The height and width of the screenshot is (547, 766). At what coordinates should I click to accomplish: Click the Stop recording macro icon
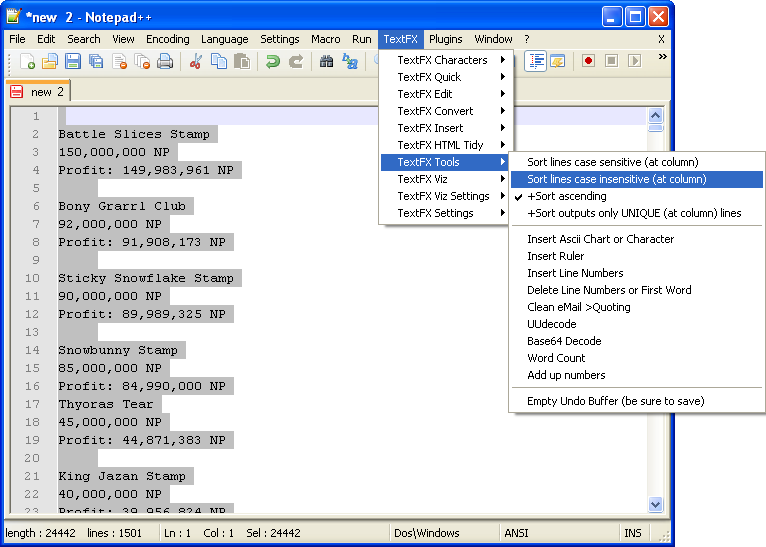pyautogui.click(x=611, y=61)
